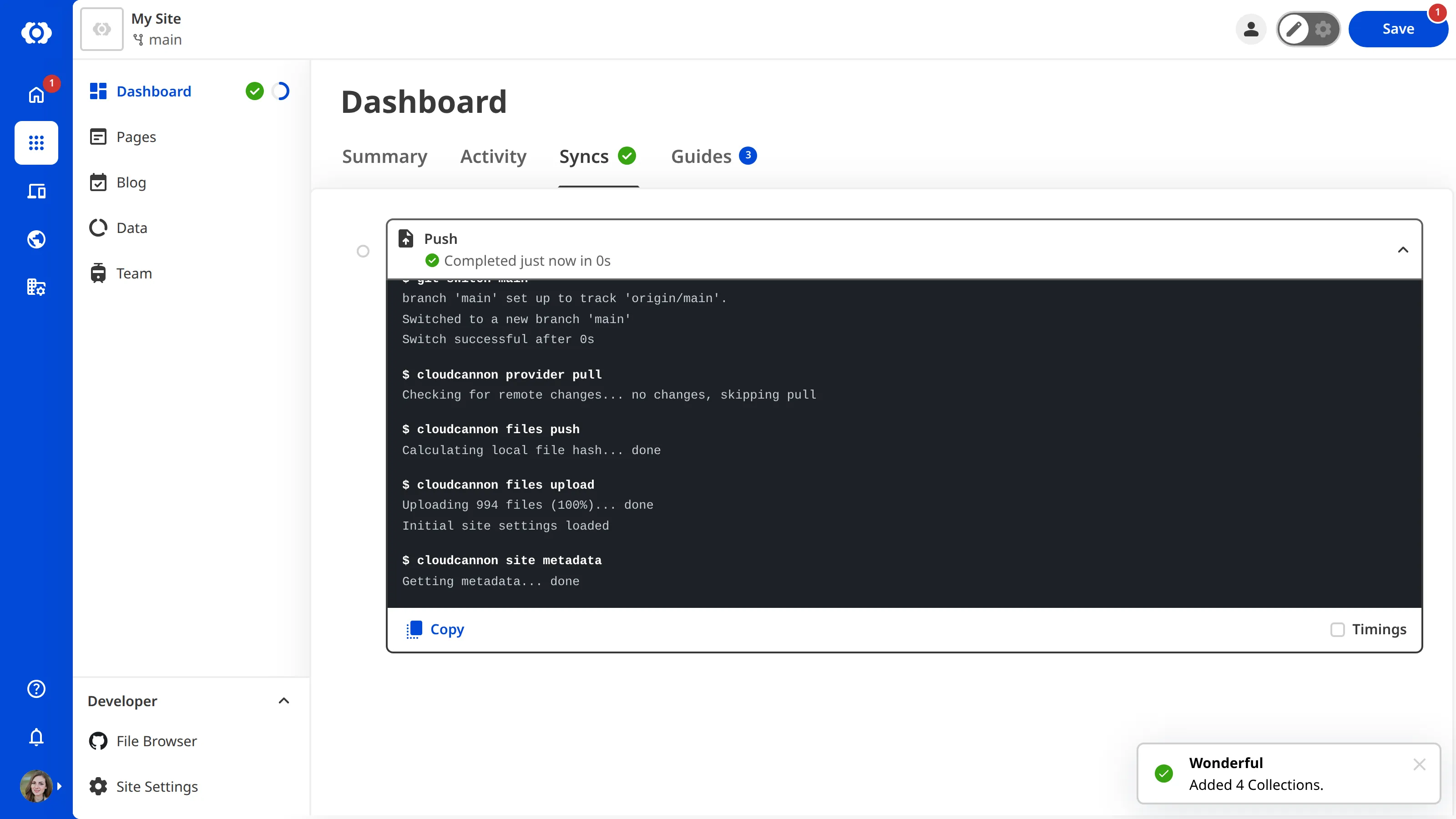This screenshot has height=819, width=1456.
Task: Open the user account person icon
Action: 1251,29
